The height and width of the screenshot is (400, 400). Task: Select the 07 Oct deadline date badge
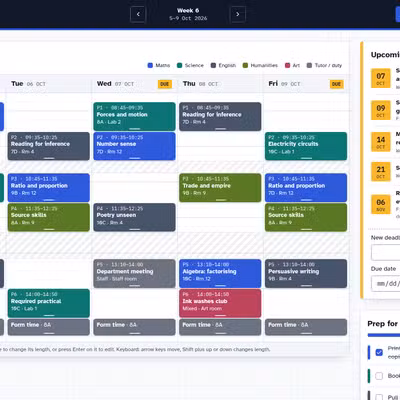point(381,78)
